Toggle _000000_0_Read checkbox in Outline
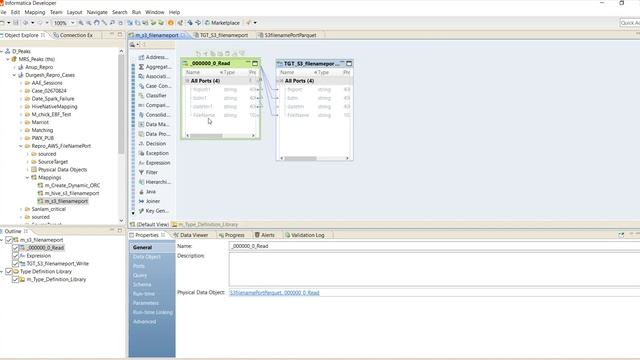 [x=15, y=248]
